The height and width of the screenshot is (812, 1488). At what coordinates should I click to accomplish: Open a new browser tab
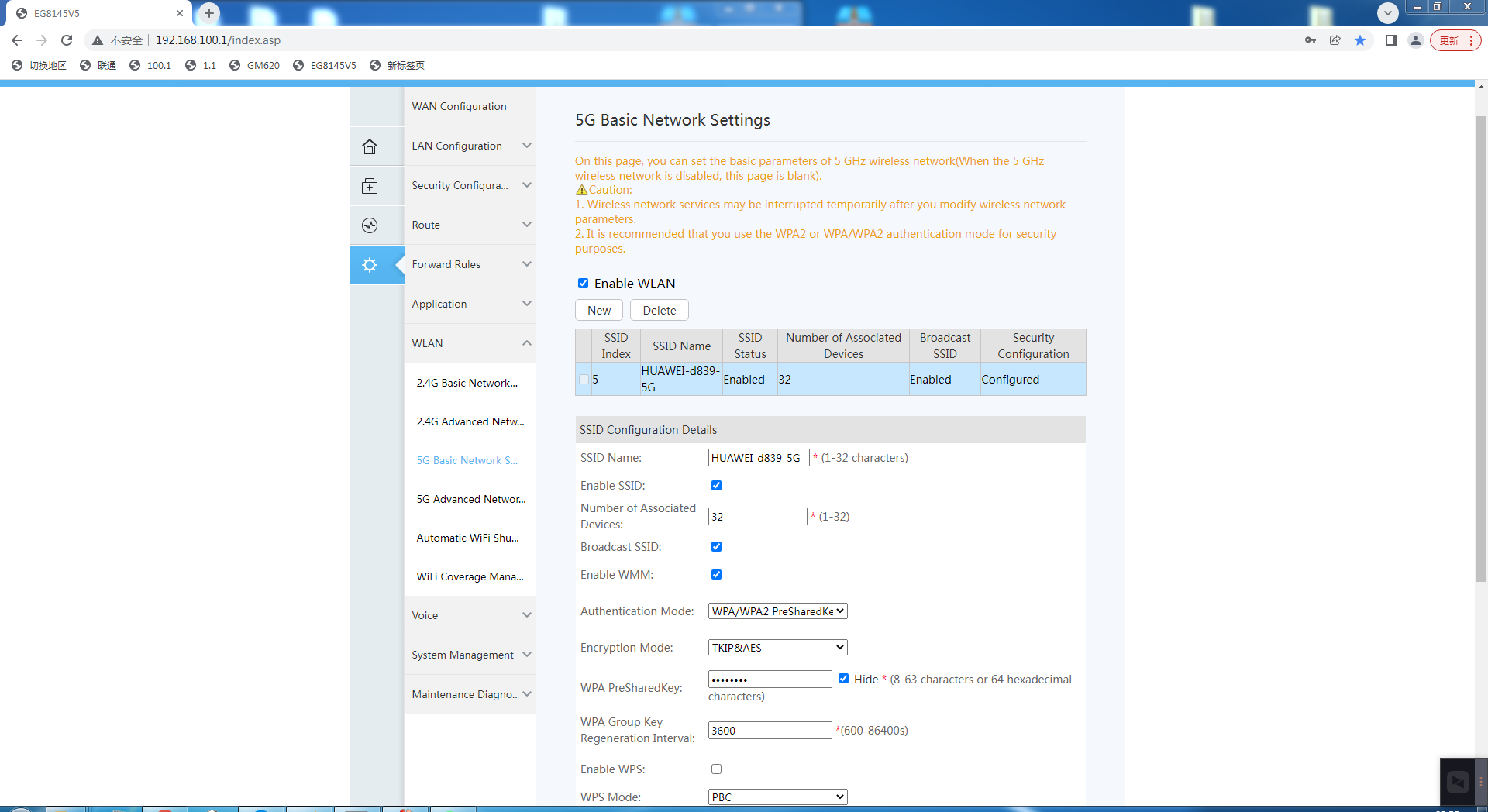(x=209, y=13)
